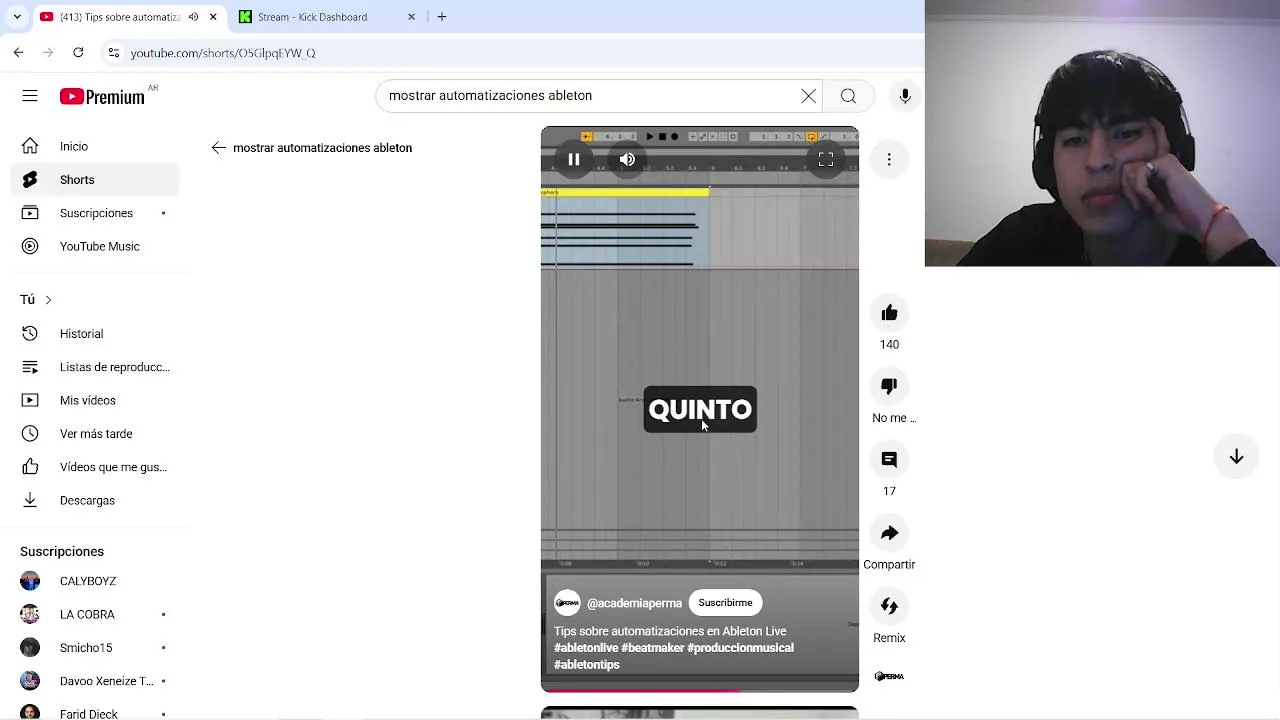Open Descargas in sidebar

coord(96,500)
